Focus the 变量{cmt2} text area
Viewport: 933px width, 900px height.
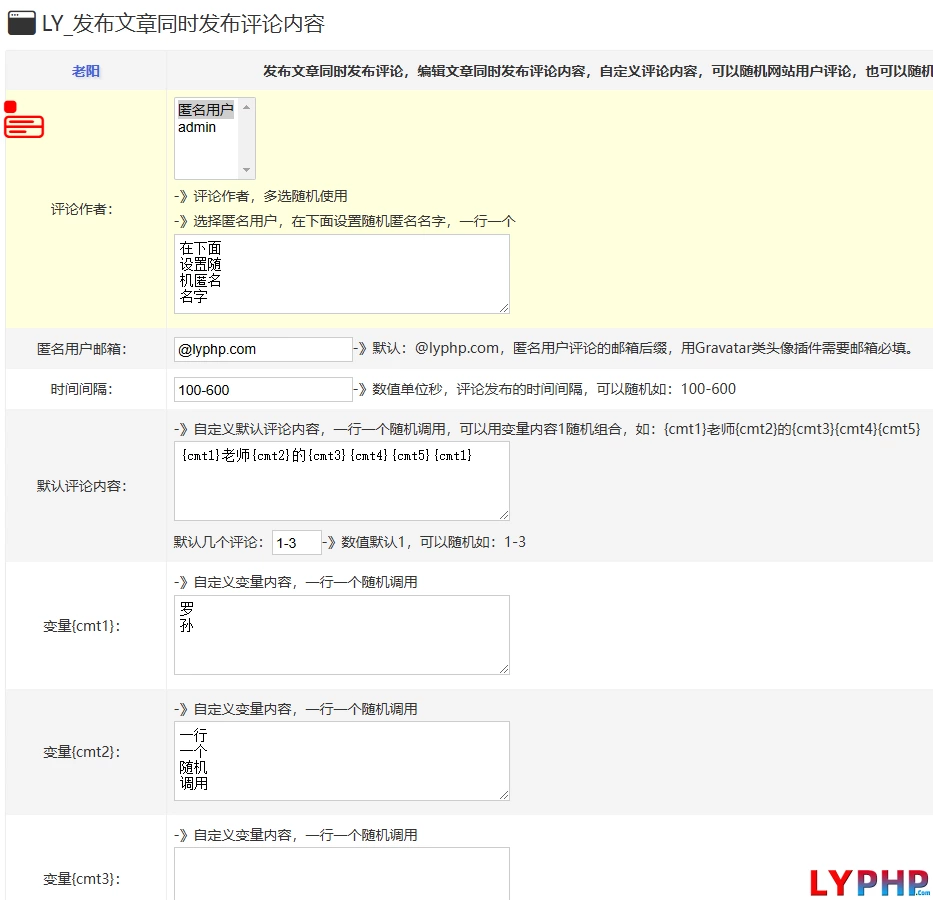click(x=341, y=760)
